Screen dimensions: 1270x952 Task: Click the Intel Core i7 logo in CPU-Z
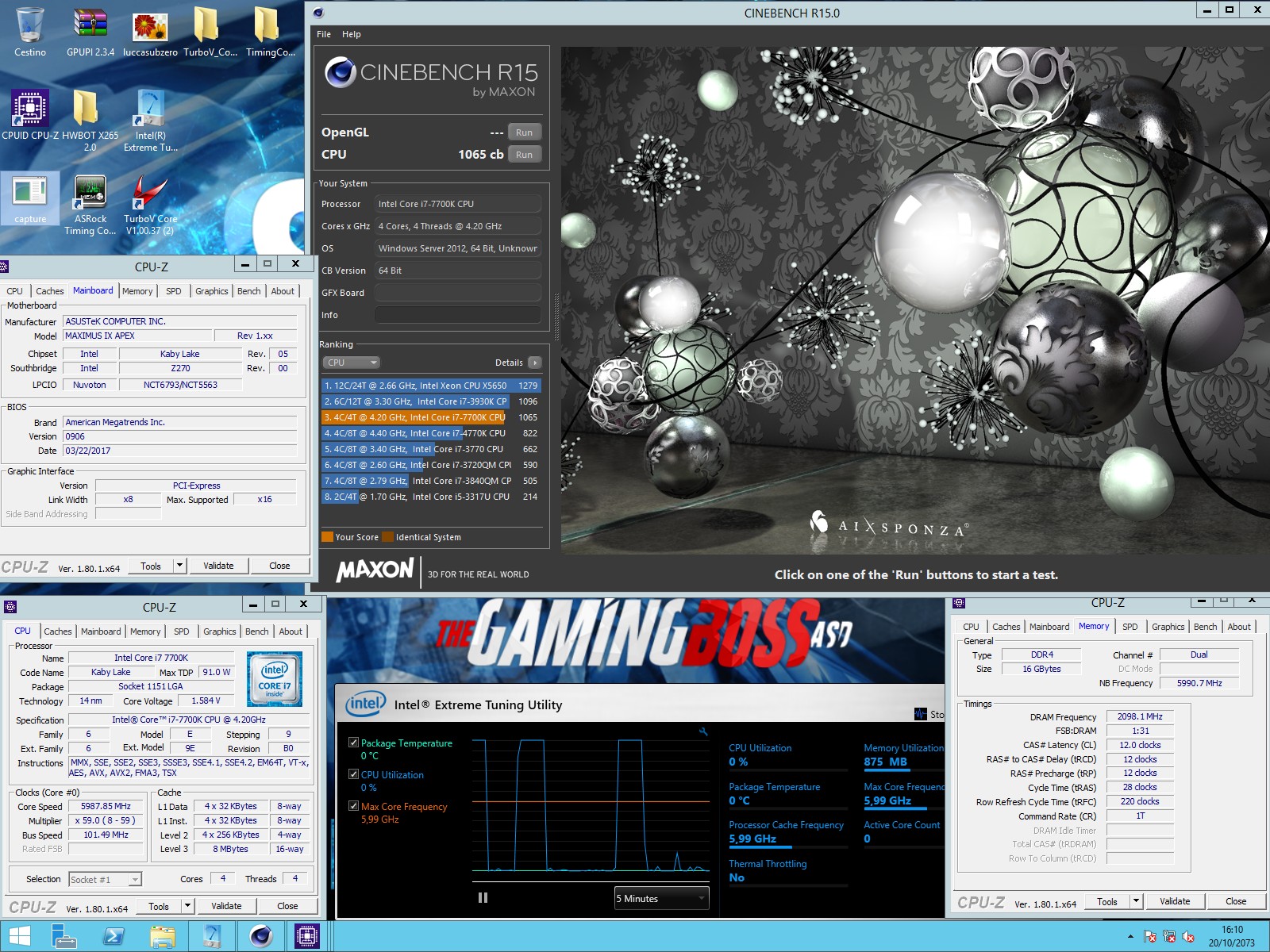(x=275, y=679)
